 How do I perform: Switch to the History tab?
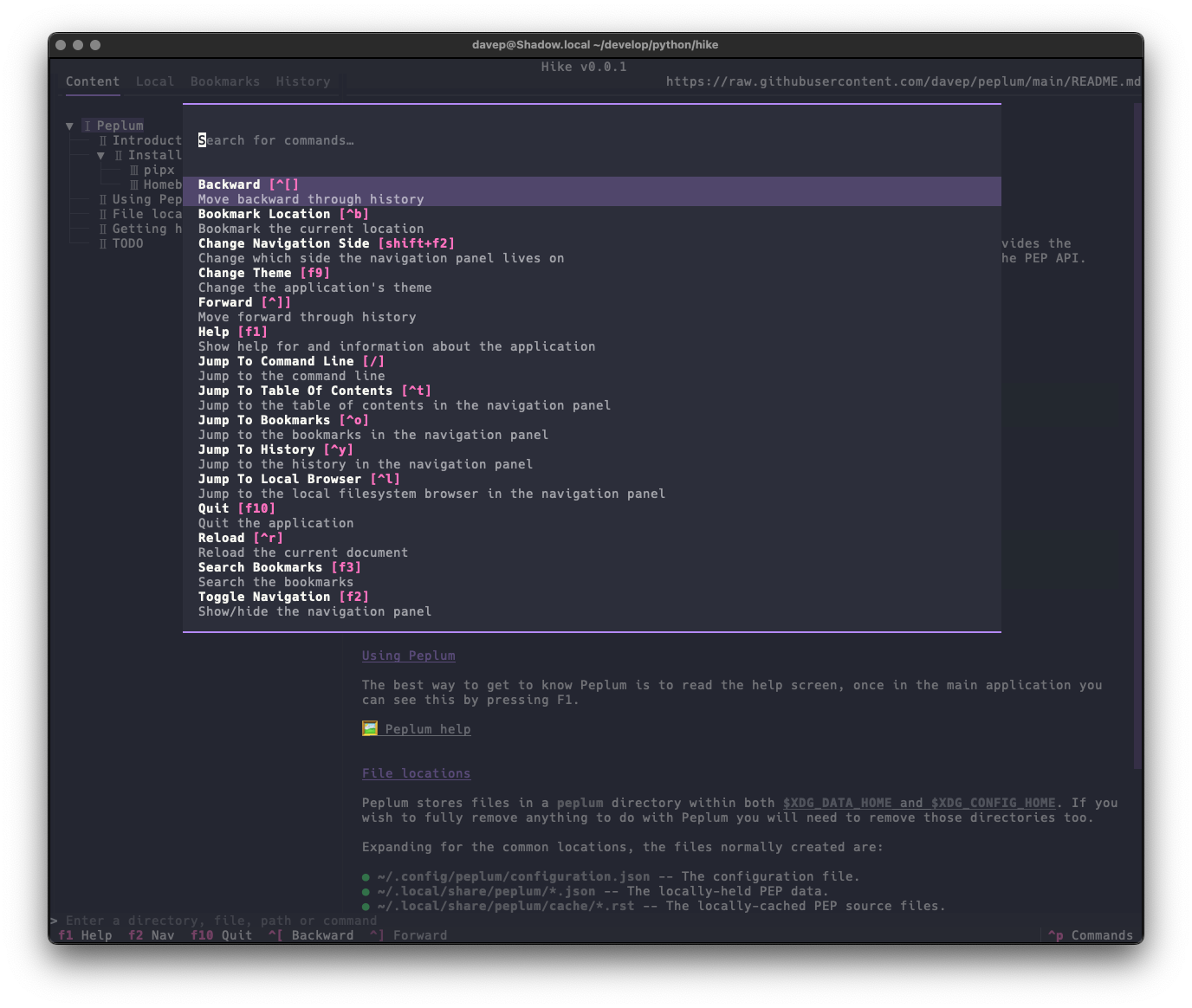click(x=302, y=81)
